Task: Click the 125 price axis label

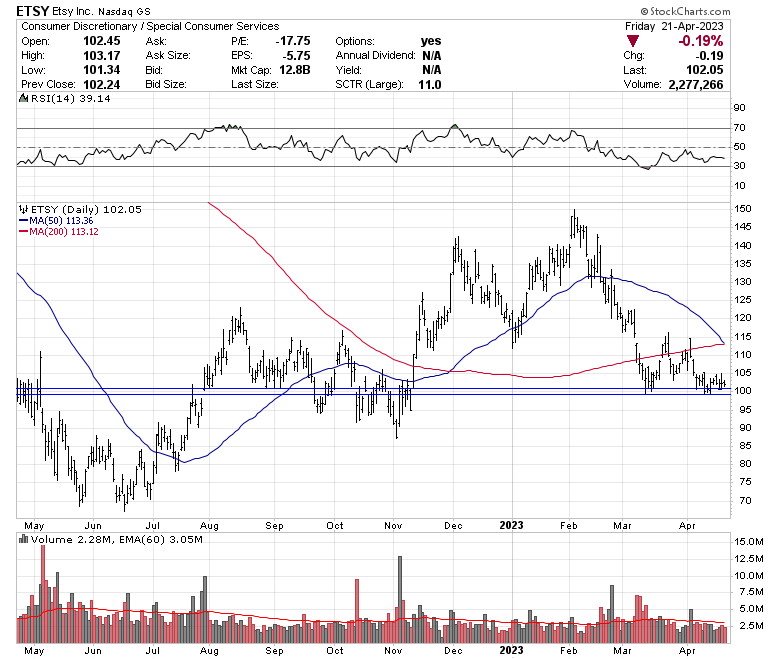Action: [x=743, y=299]
